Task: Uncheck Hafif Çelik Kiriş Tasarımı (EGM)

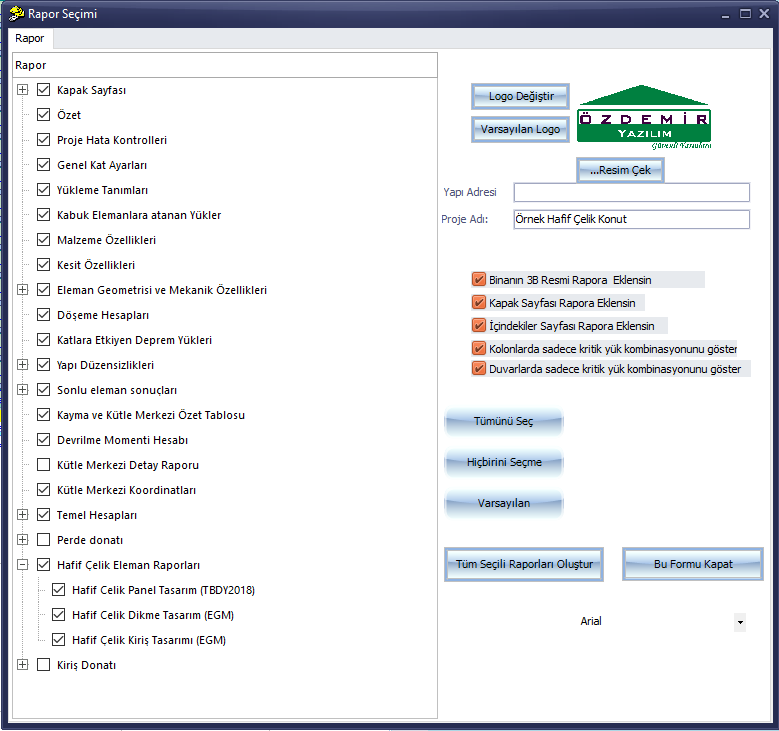Action: [x=59, y=640]
